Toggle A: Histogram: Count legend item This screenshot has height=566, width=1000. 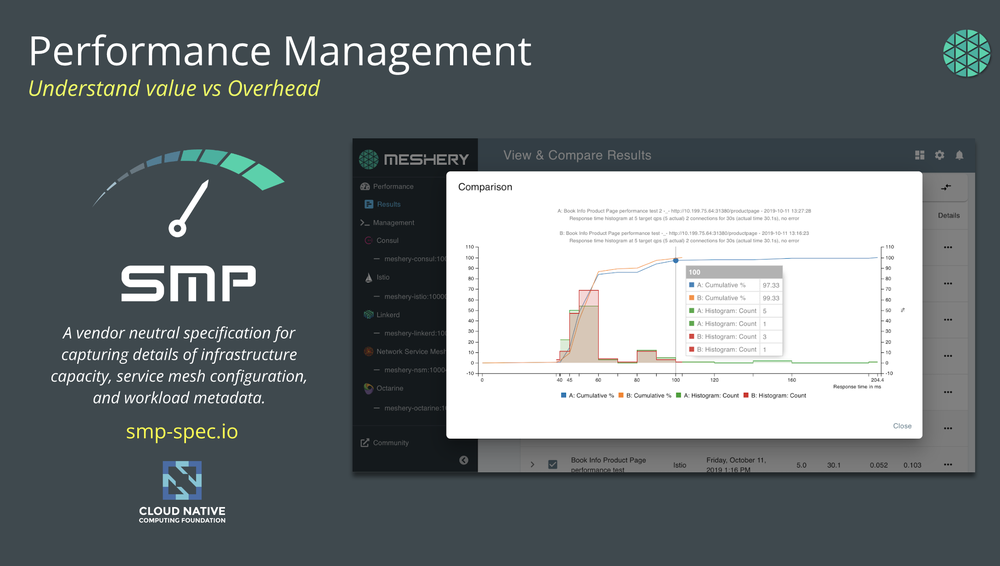[707, 396]
